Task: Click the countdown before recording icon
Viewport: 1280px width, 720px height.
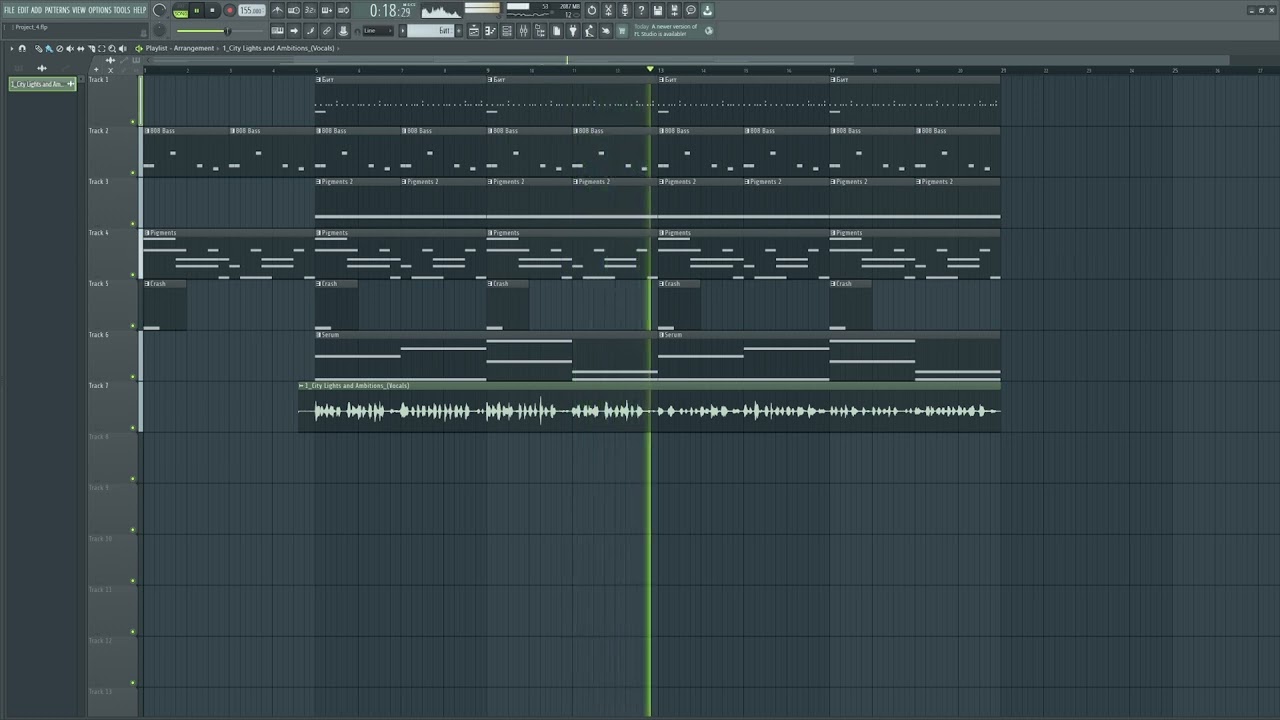Action: (x=310, y=10)
